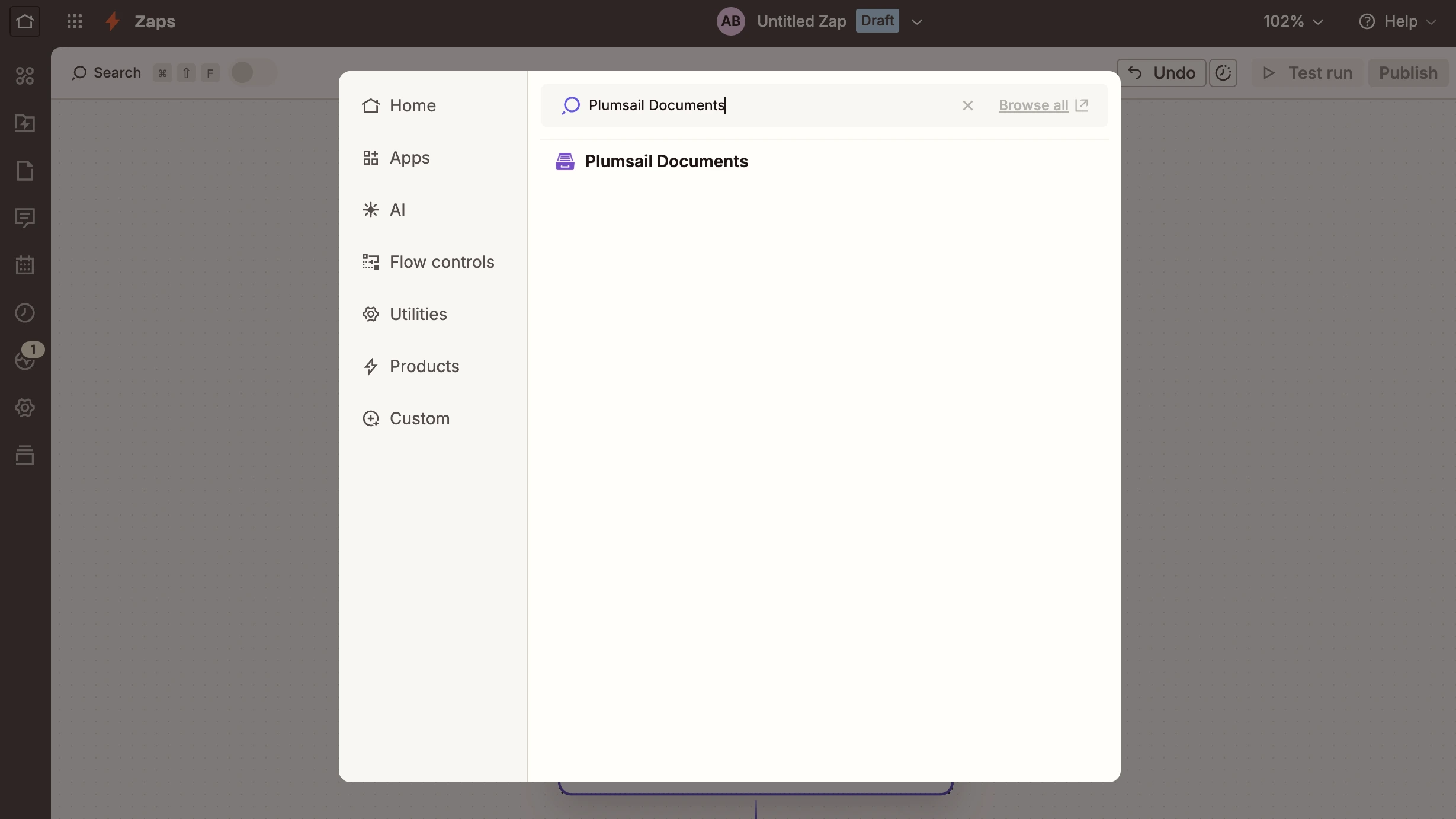1456x819 pixels.
Task: Click the Draft status badge
Action: (x=877, y=21)
